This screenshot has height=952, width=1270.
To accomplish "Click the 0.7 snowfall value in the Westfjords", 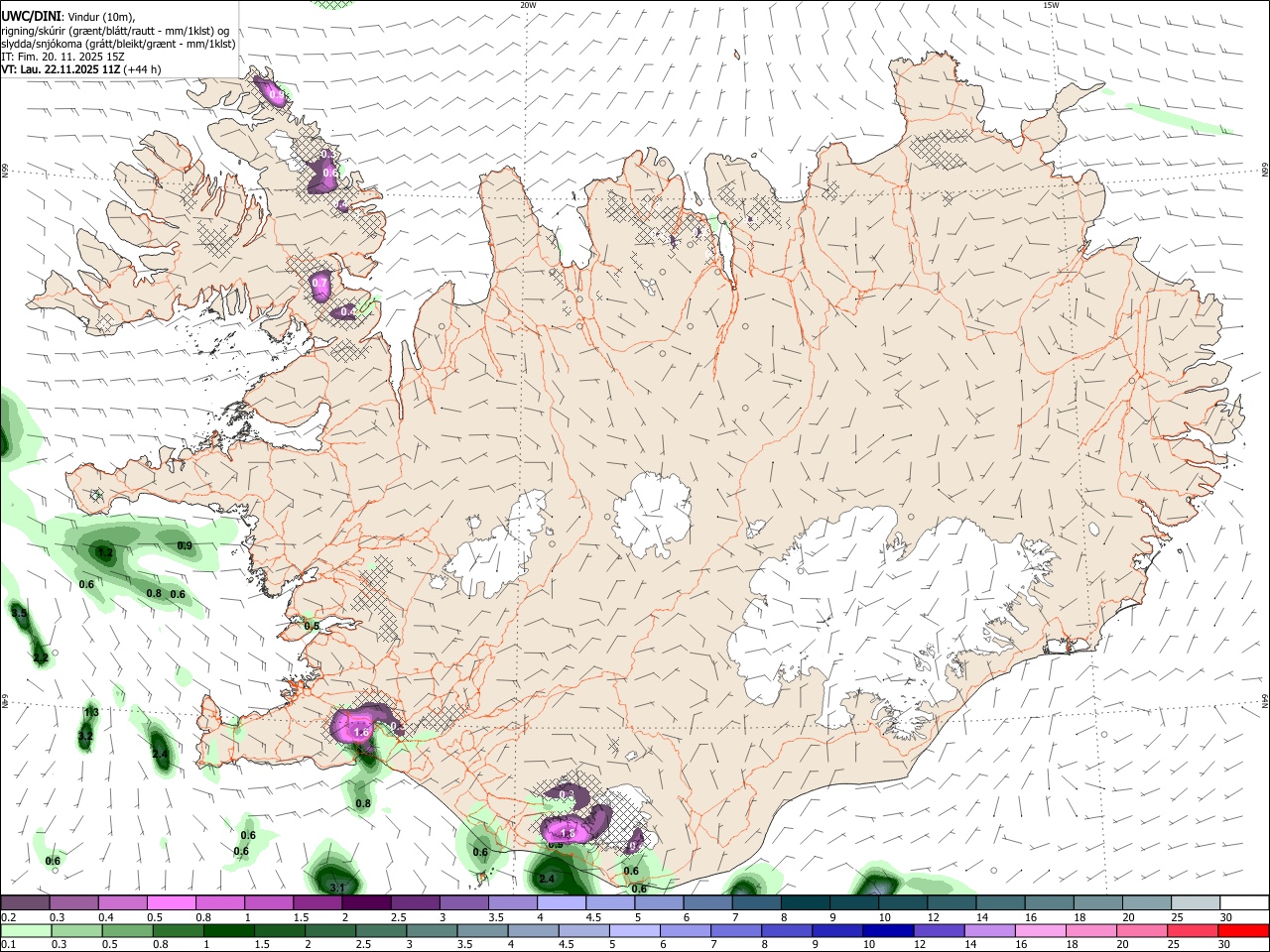I will pos(319,284).
